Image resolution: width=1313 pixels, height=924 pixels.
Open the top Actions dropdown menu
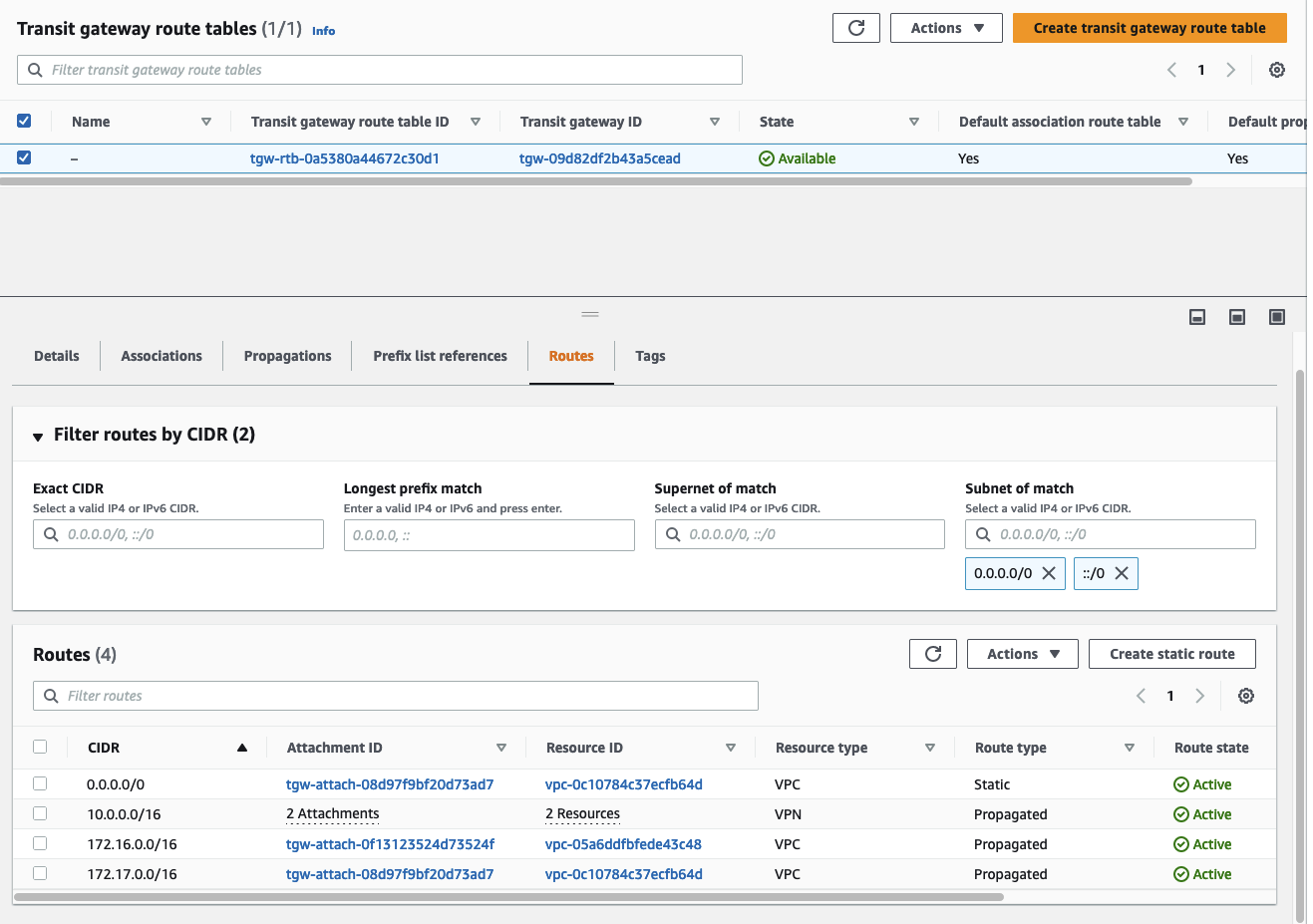pyautogui.click(x=946, y=28)
